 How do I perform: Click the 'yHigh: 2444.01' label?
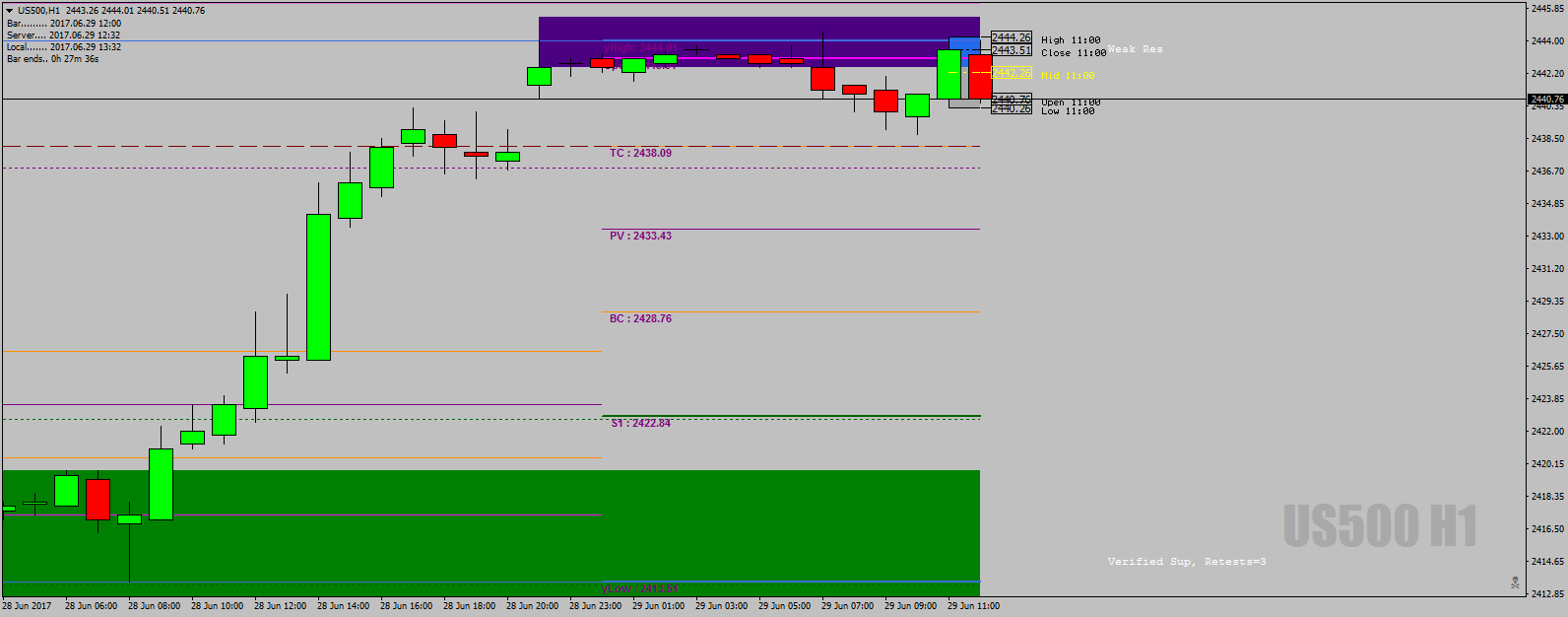[x=640, y=48]
